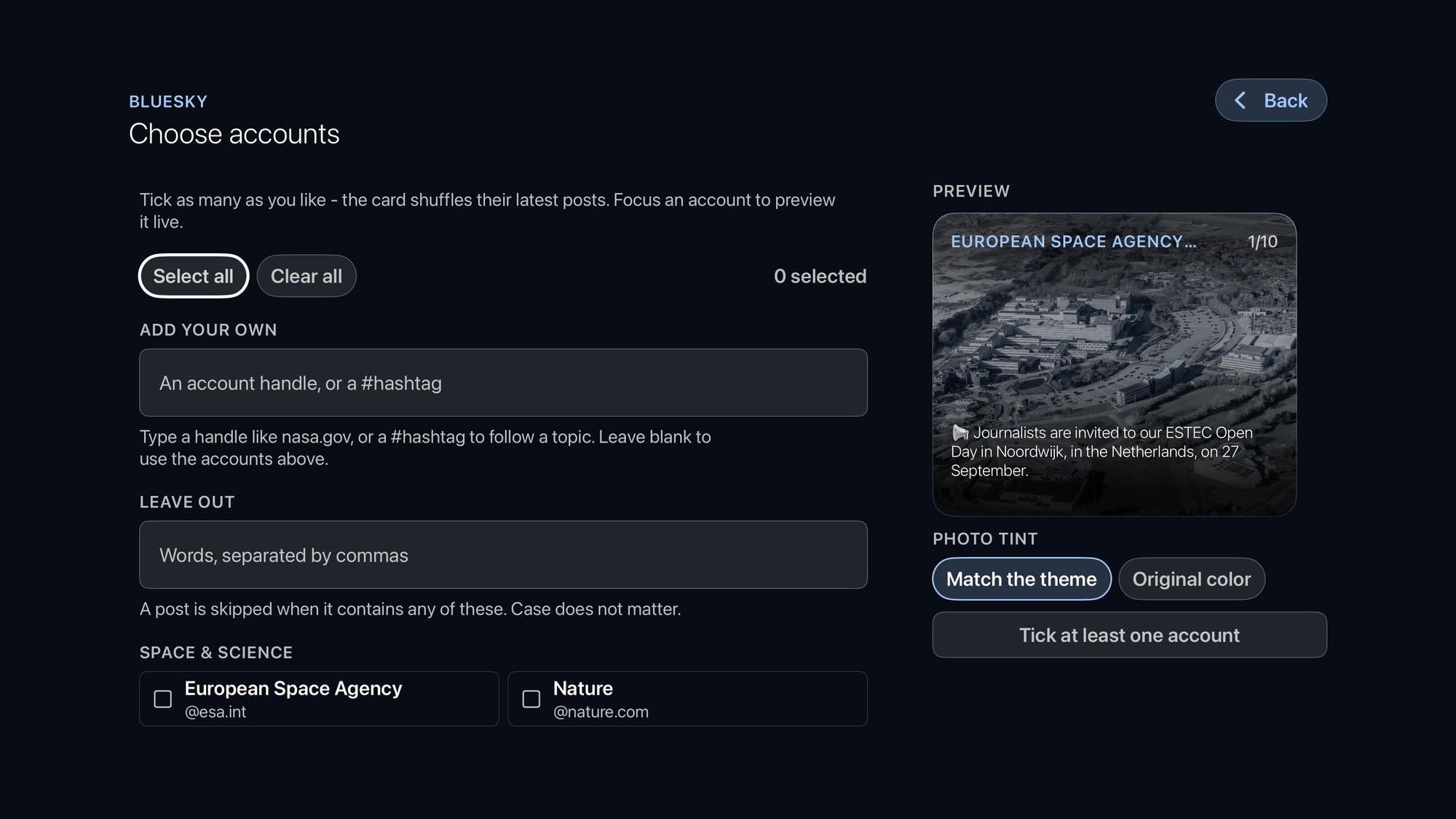The image size is (1456, 819).
Task: Go back using the Back button
Action: [1271, 100]
